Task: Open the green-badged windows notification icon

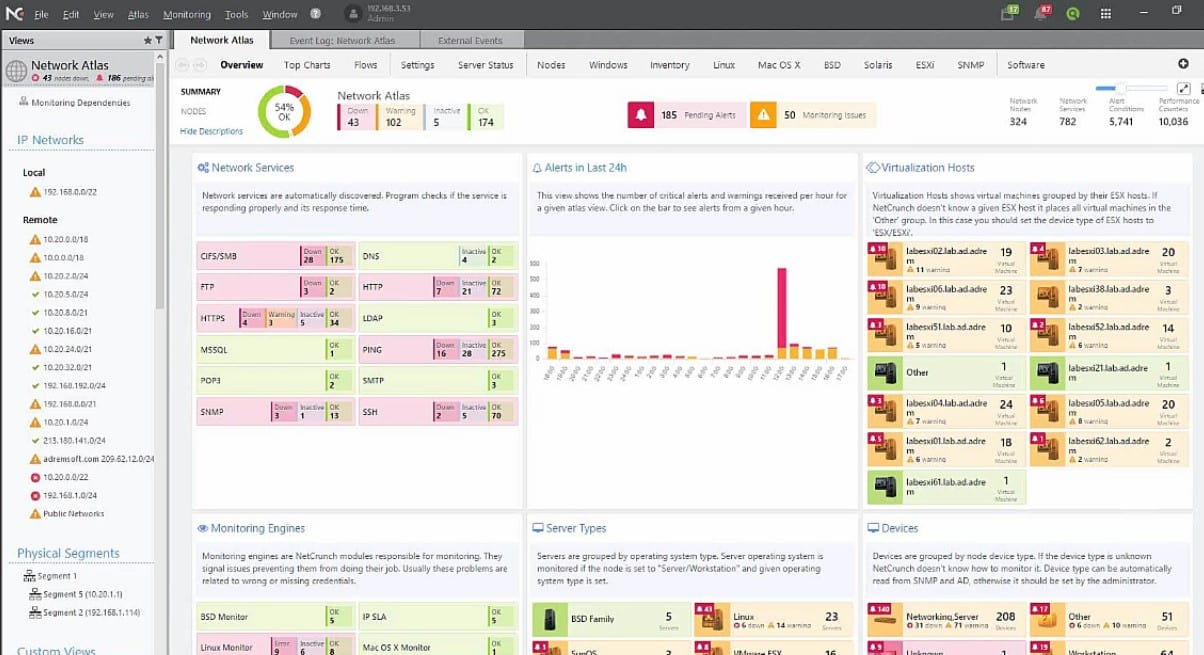Action: click(x=1008, y=14)
